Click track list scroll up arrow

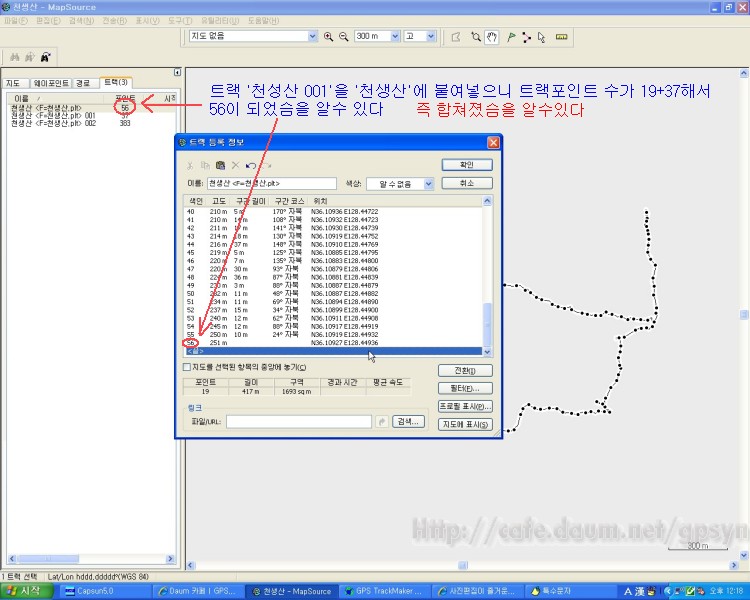point(487,201)
